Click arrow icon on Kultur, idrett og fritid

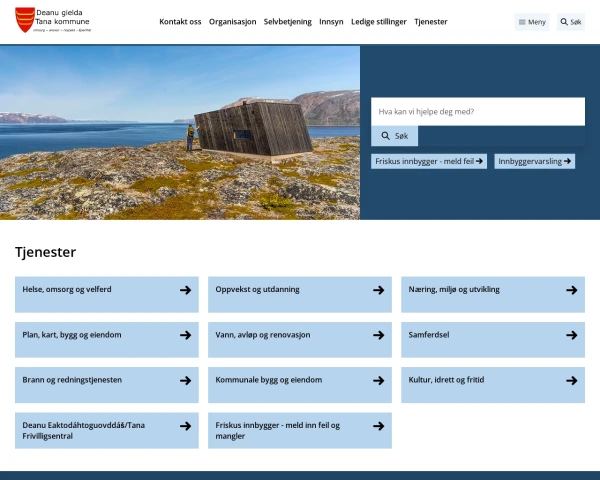[571, 380]
